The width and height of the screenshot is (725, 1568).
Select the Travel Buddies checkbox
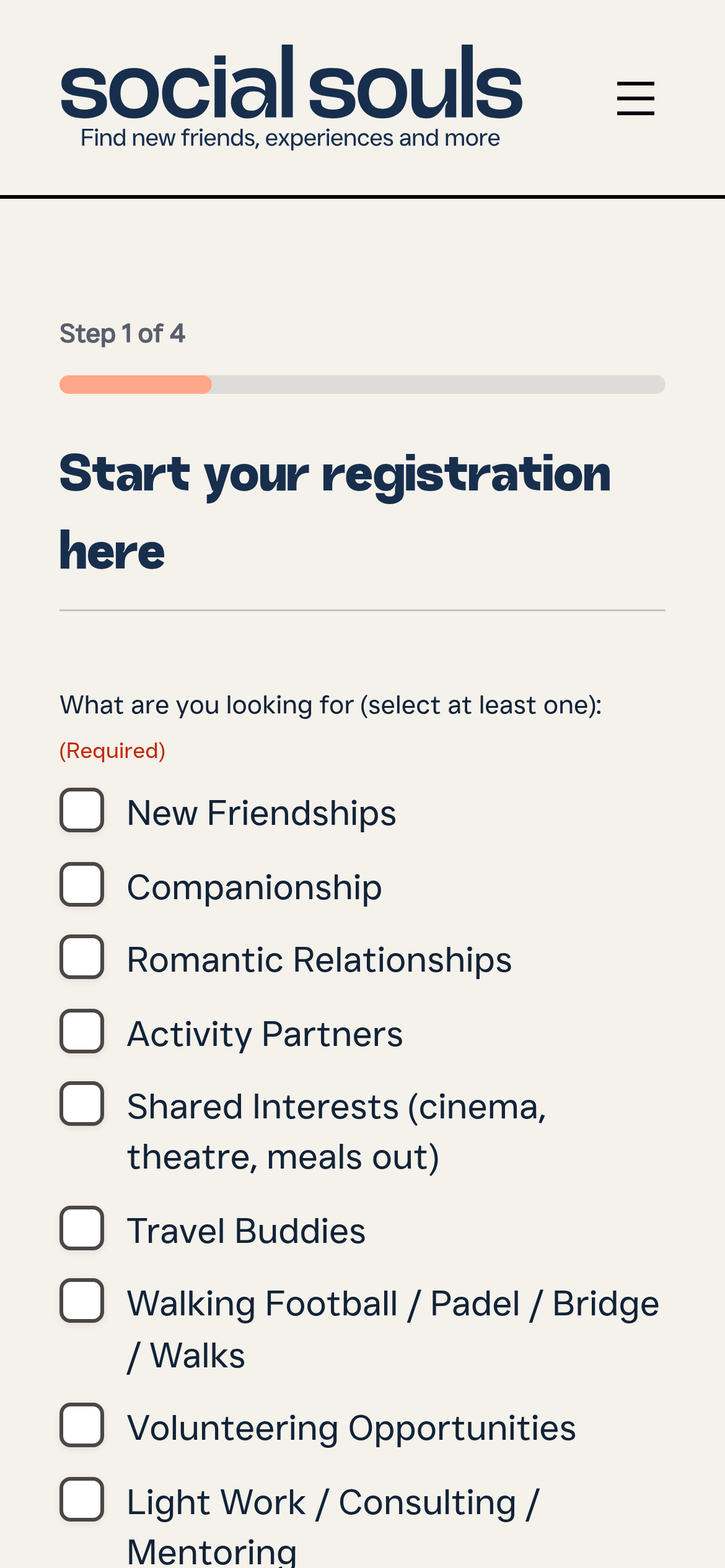(82, 1228)
